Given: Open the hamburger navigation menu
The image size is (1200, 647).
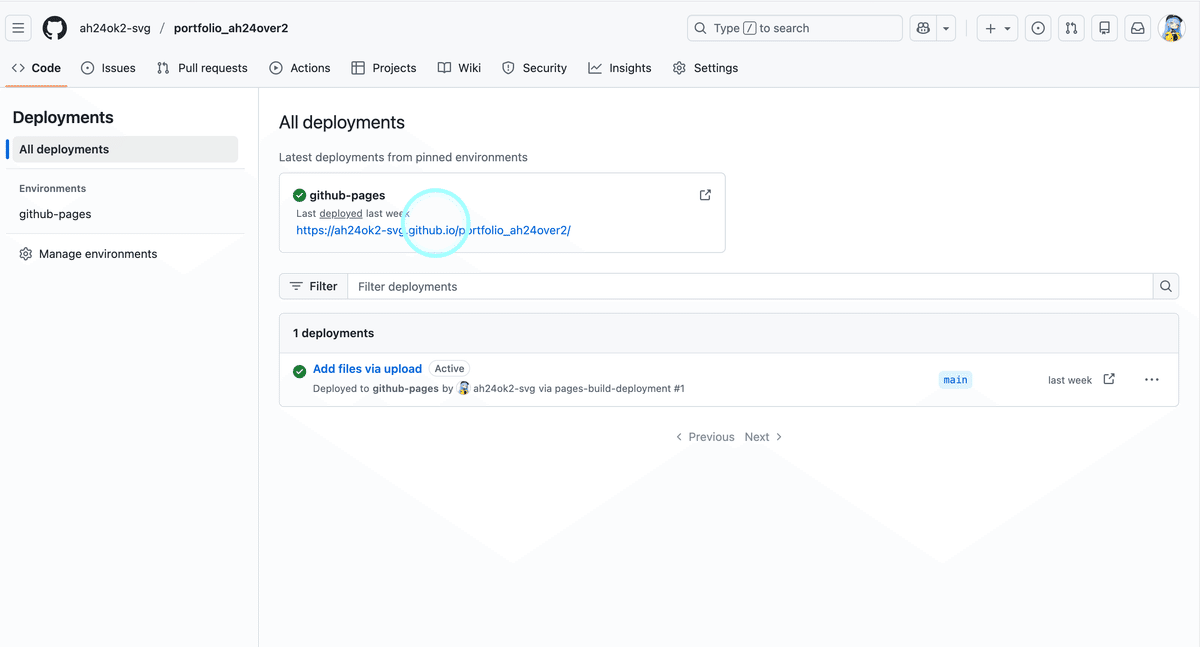Looking at the screenshot, I should pyautogui.click(x=18, y=28).
